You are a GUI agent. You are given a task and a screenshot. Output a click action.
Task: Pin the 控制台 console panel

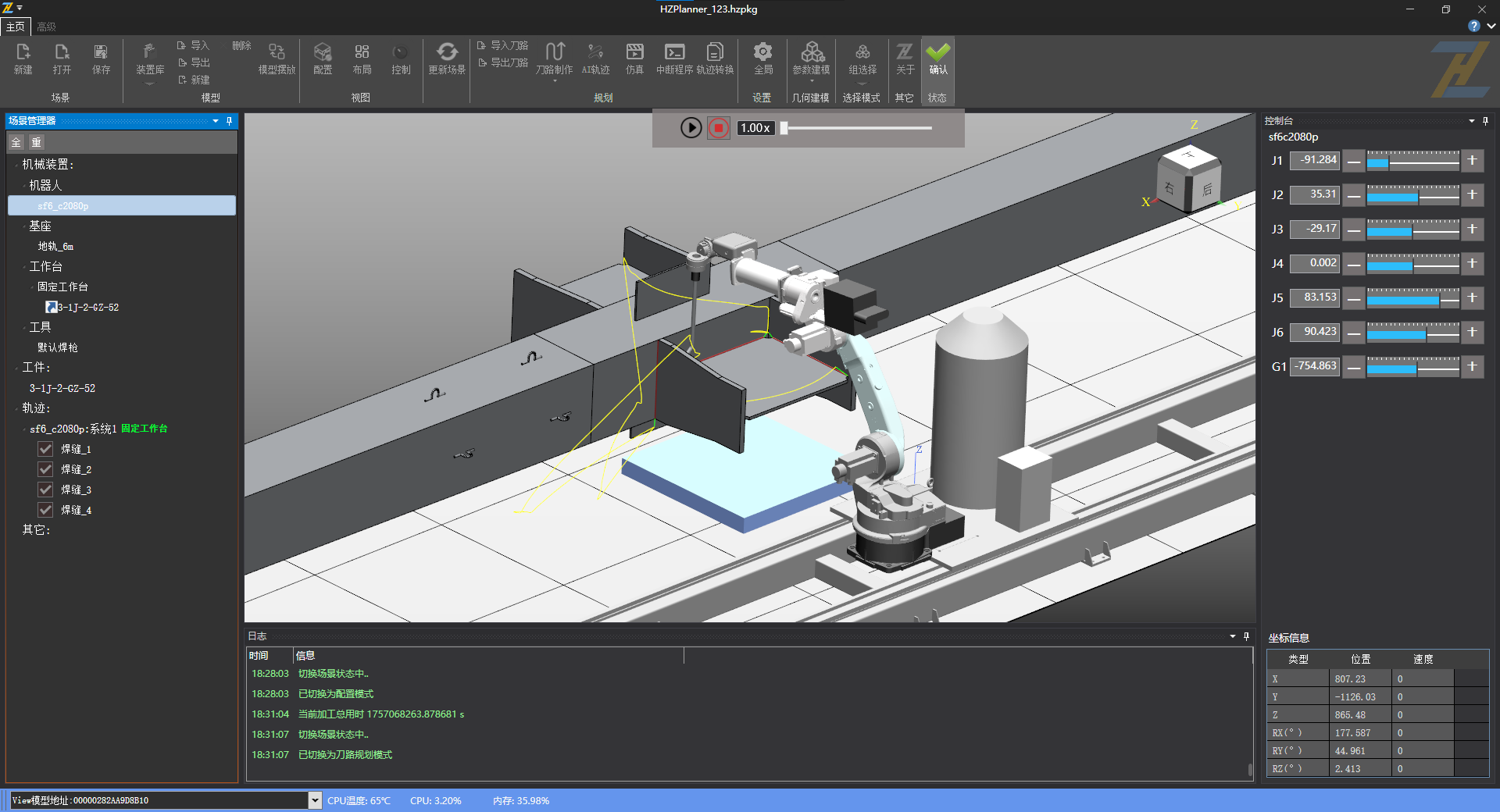1485,121
